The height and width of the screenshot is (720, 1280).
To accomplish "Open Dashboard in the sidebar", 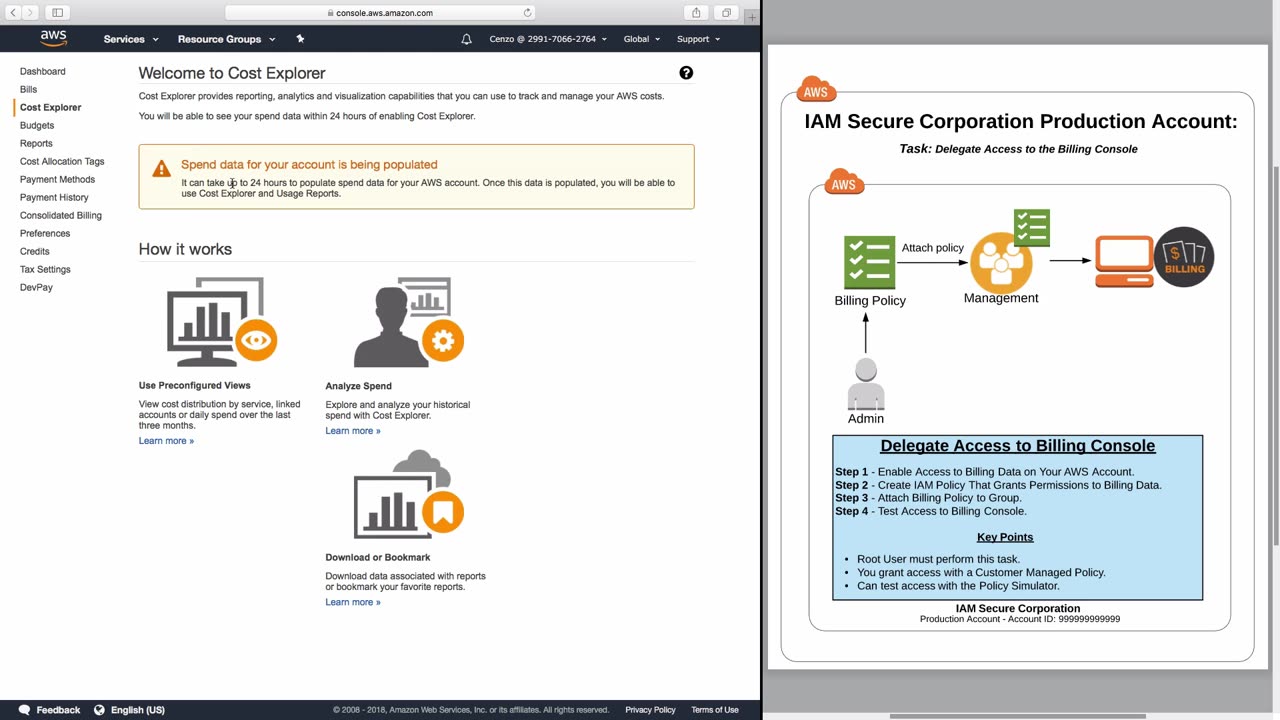I will pyautogui.click(x=43, y=72).
